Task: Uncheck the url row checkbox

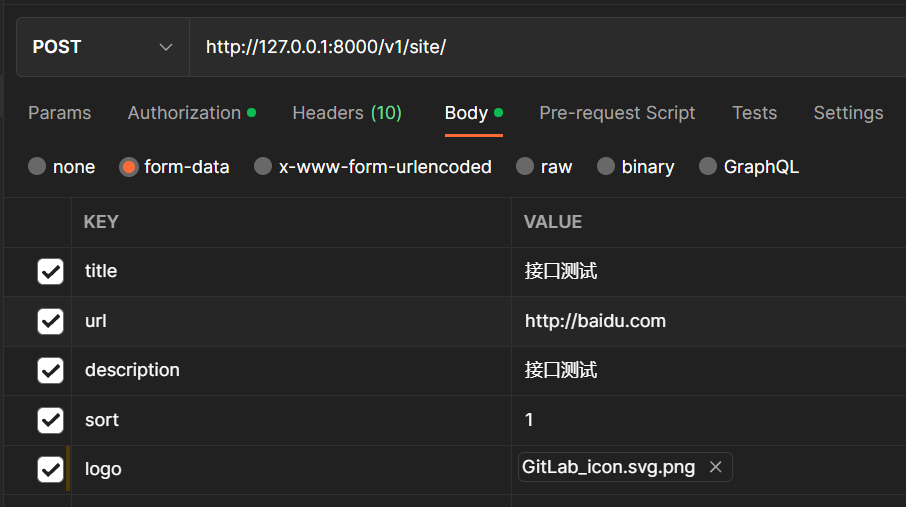Action: pyautogui.click(x=50, y=321)
